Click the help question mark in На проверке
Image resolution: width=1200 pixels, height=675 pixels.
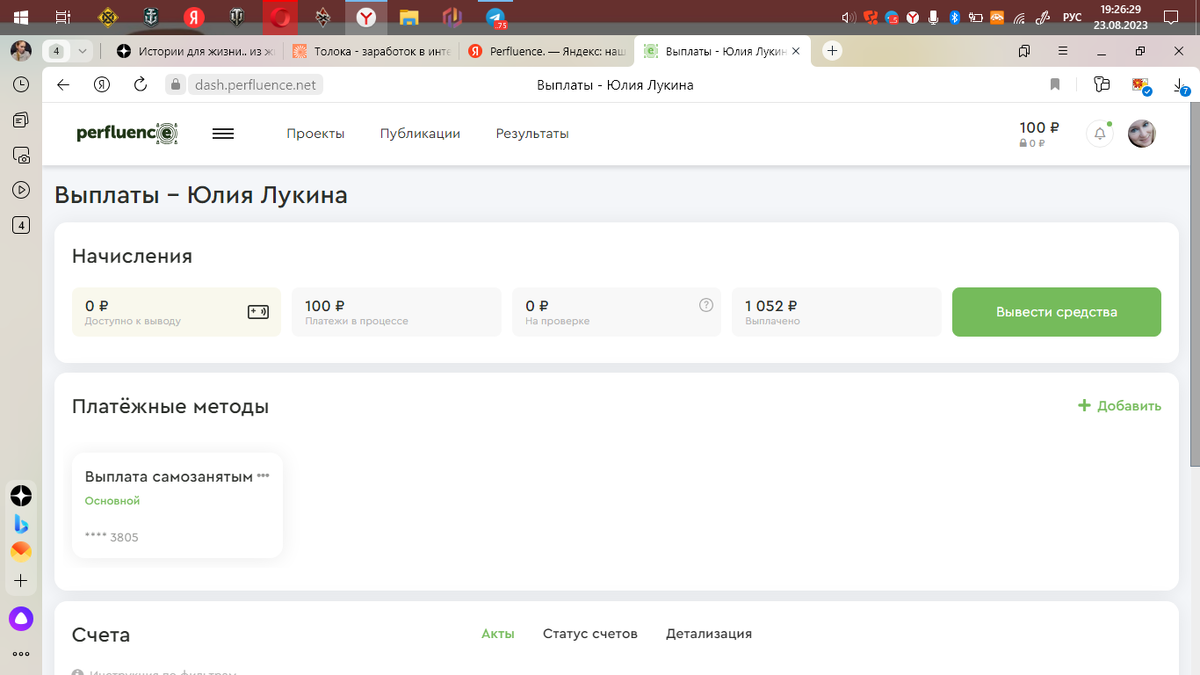coord(706,305)
